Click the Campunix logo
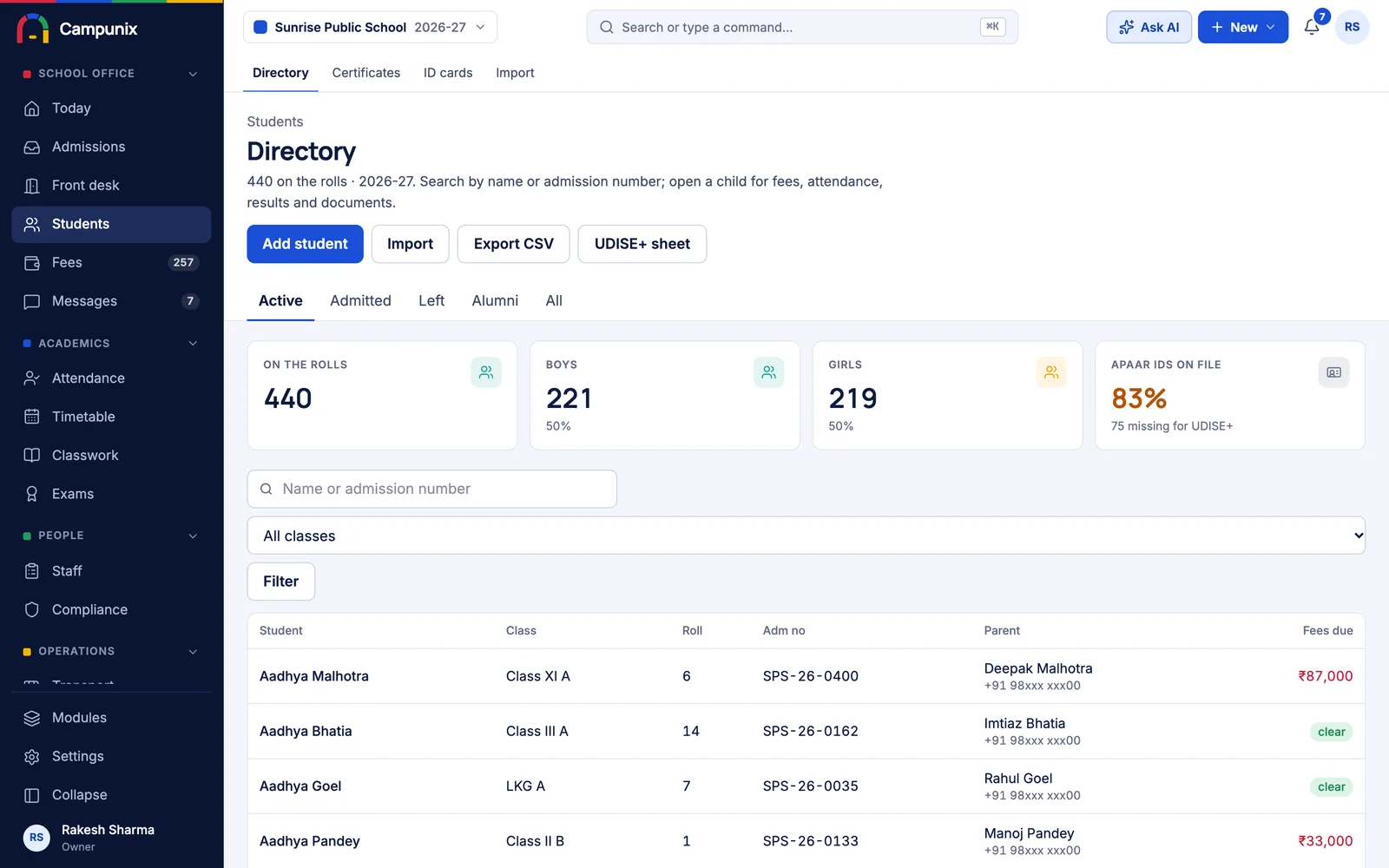The image size is (1389, 868). click(77, 29)
